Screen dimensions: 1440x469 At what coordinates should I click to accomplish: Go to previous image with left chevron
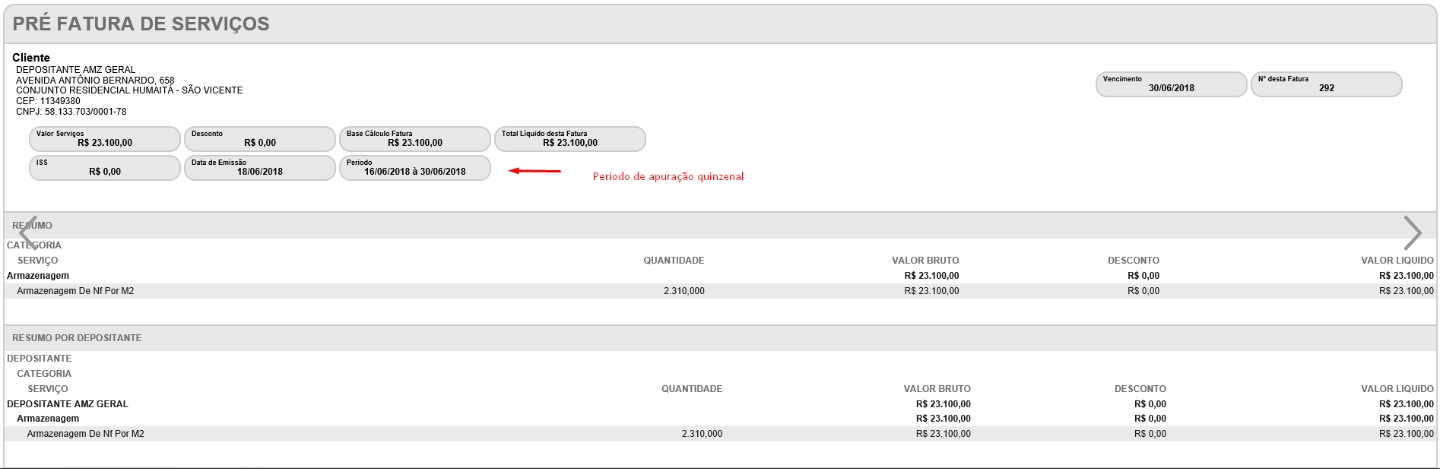point(30,231)
